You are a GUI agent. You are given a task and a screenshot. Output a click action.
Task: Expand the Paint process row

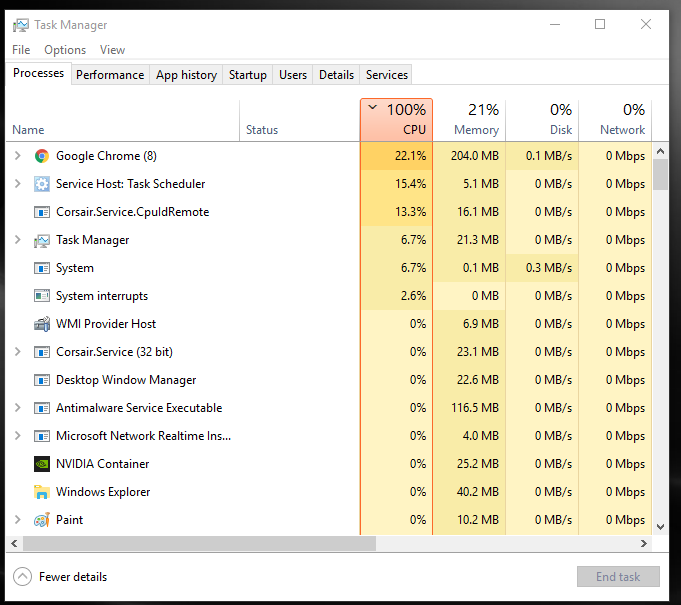(17, 519)
